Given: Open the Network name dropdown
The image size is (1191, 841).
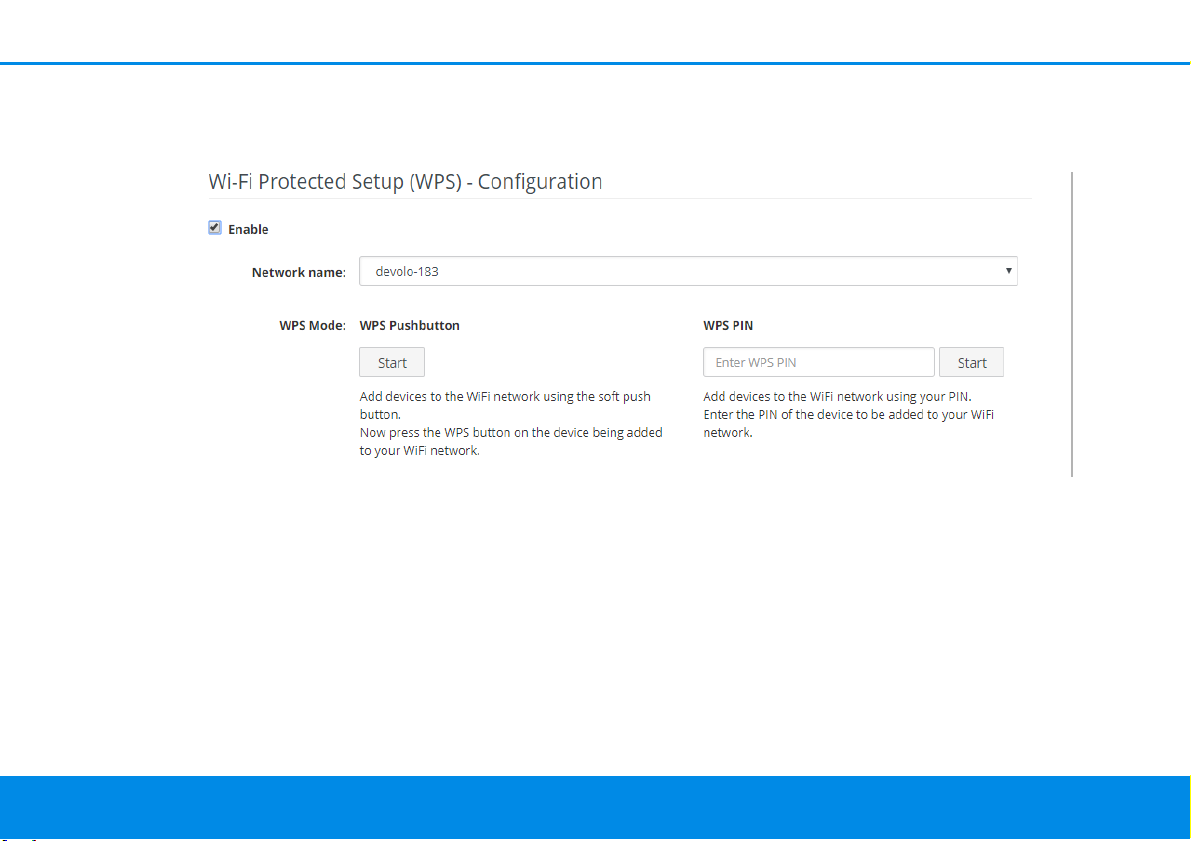Looking at the screenshot, I should (688, 271).
